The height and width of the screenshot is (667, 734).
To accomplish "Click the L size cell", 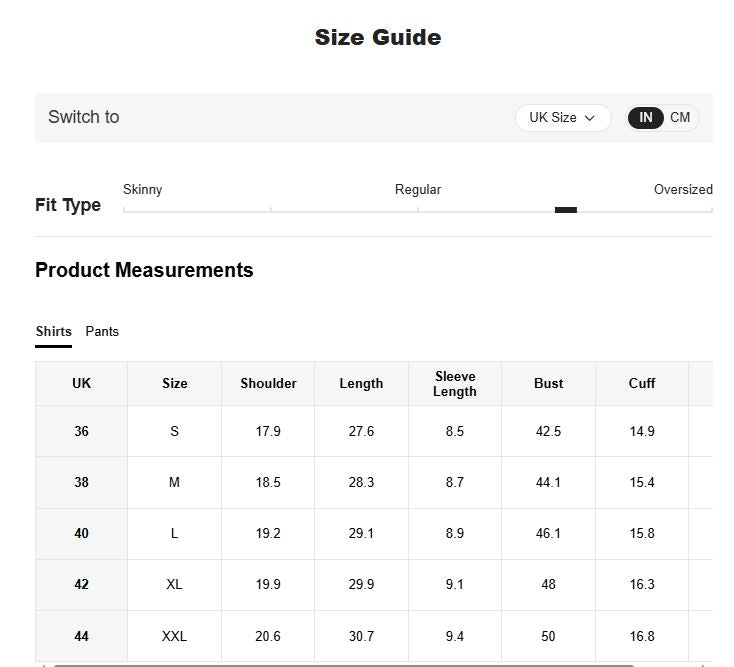I will pyautogui.click(x=175, y=533).
